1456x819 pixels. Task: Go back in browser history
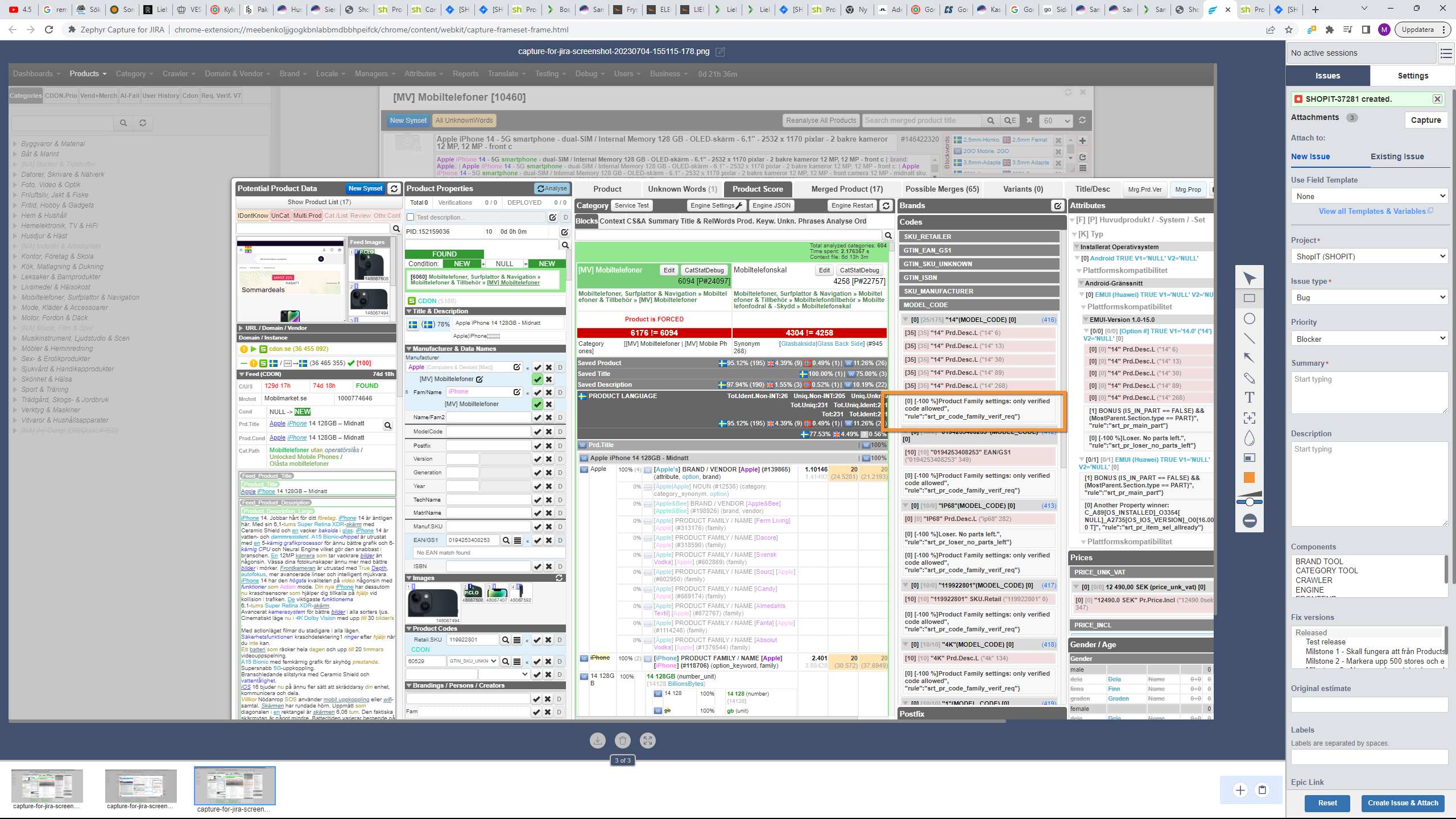(x=13, y=30)
